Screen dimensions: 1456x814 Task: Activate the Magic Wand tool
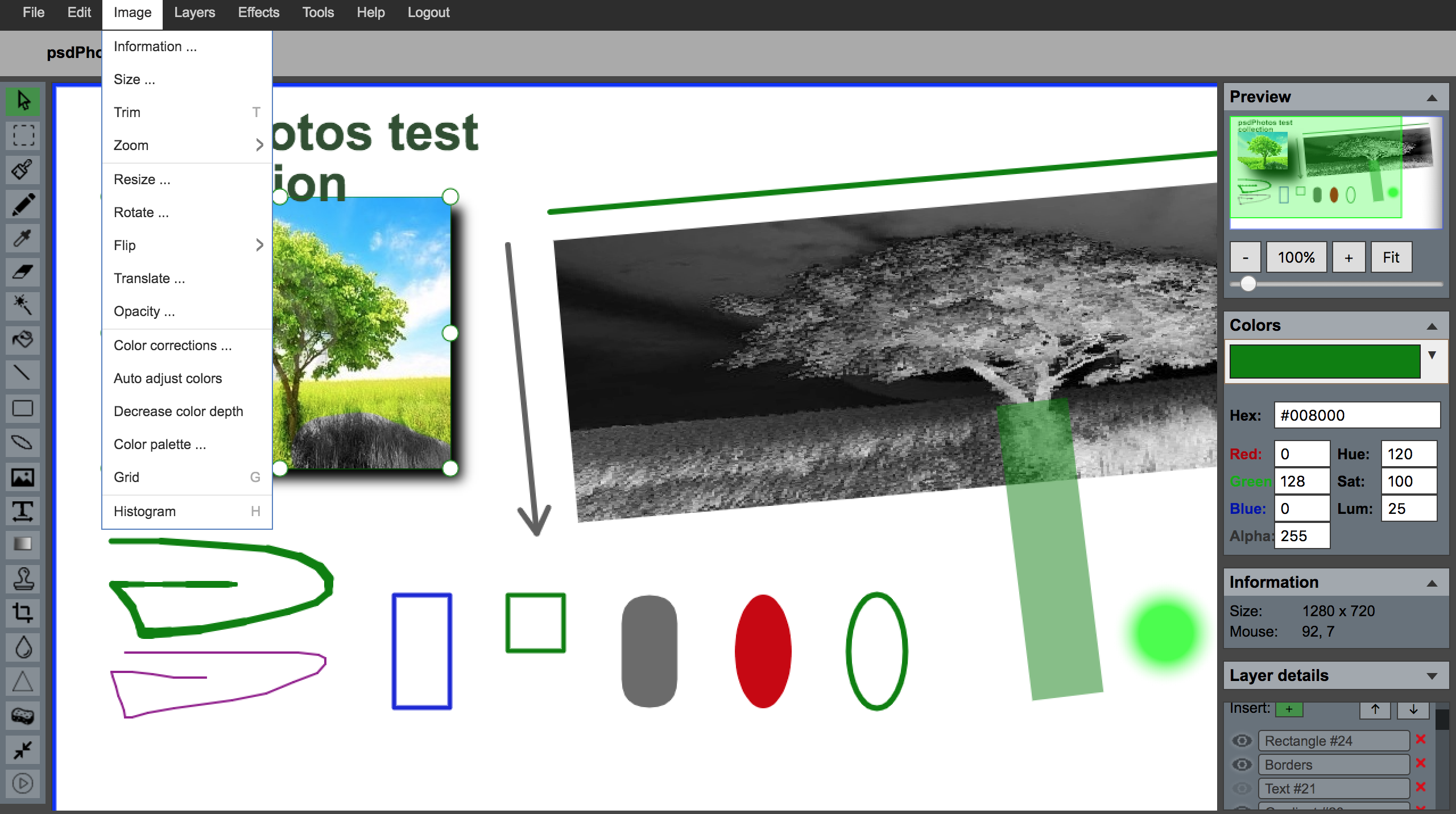click(23, 306)
